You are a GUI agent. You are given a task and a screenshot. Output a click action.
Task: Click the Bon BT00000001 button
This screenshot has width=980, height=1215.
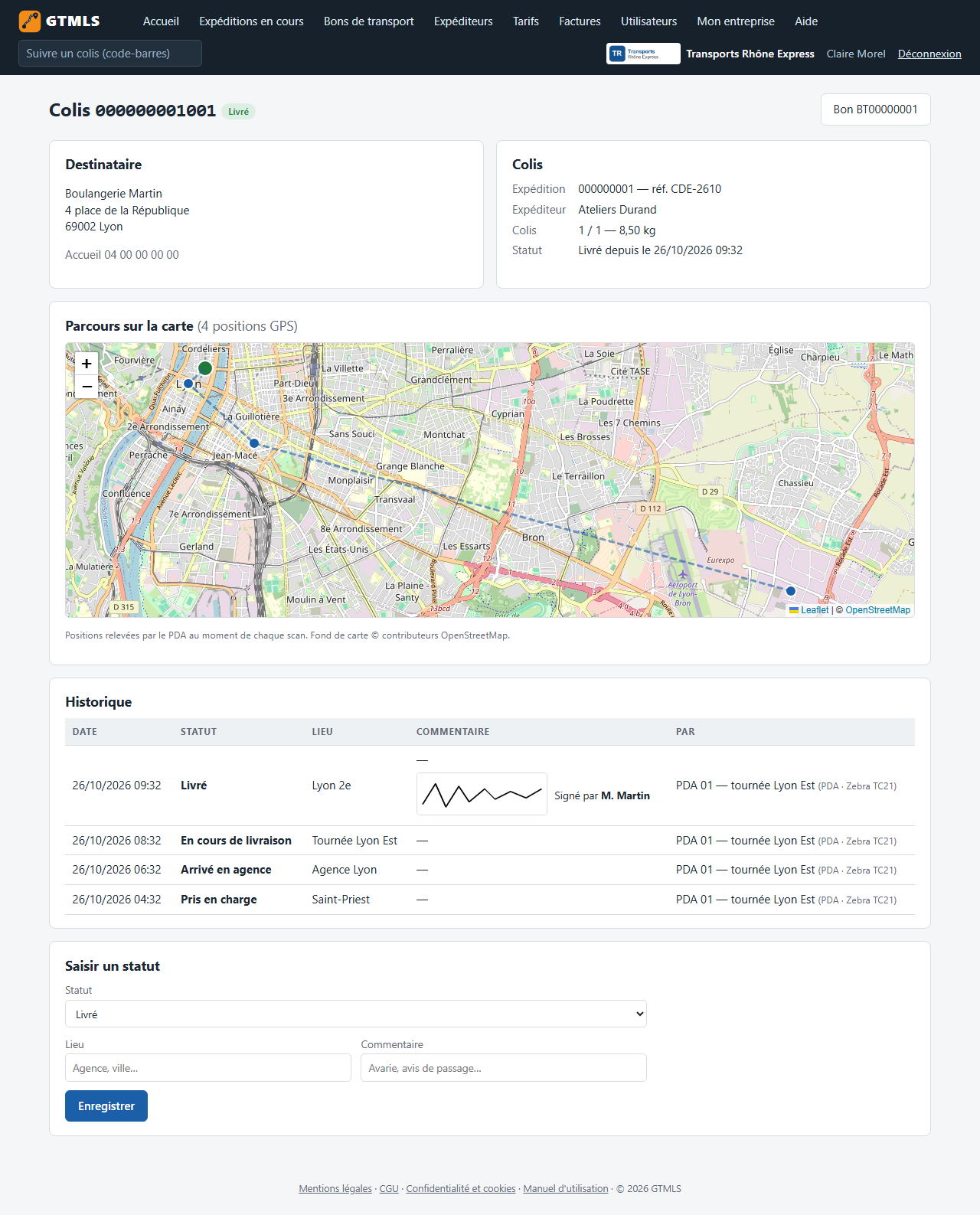[x=876, y=109]
